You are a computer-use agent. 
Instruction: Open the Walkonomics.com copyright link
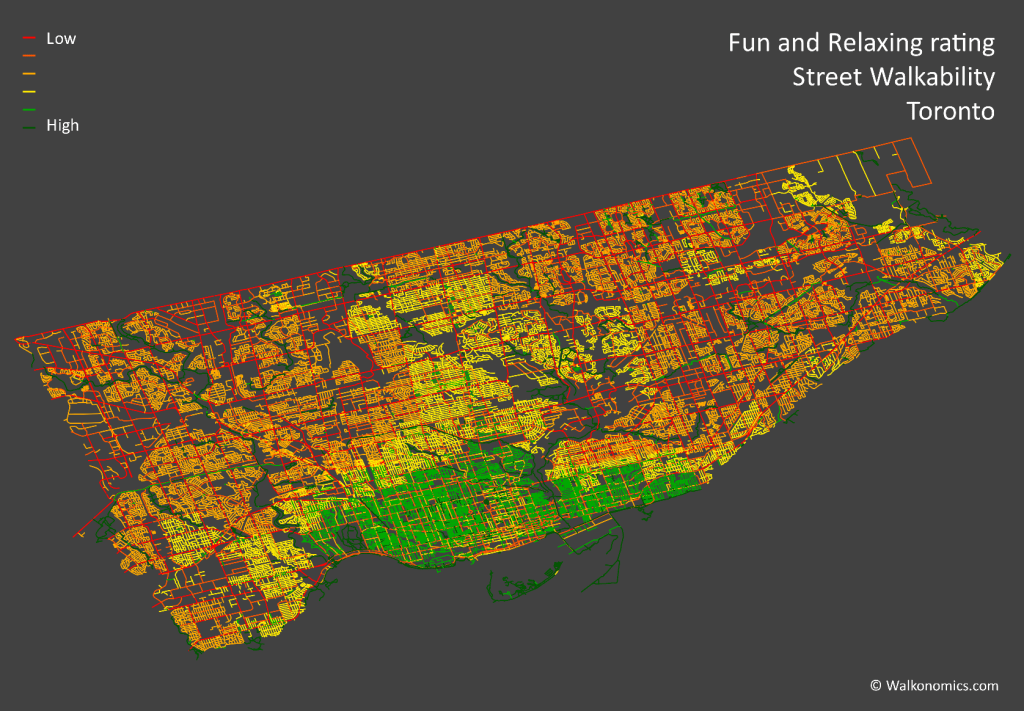coord(933,685)
